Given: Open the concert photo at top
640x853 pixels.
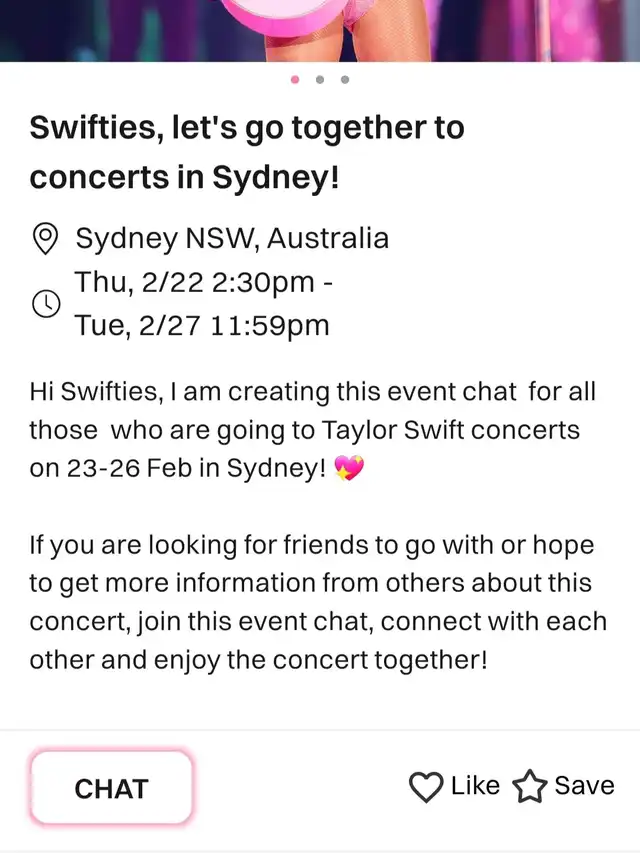Looking at the screenshot, I should tap(320, 30).
